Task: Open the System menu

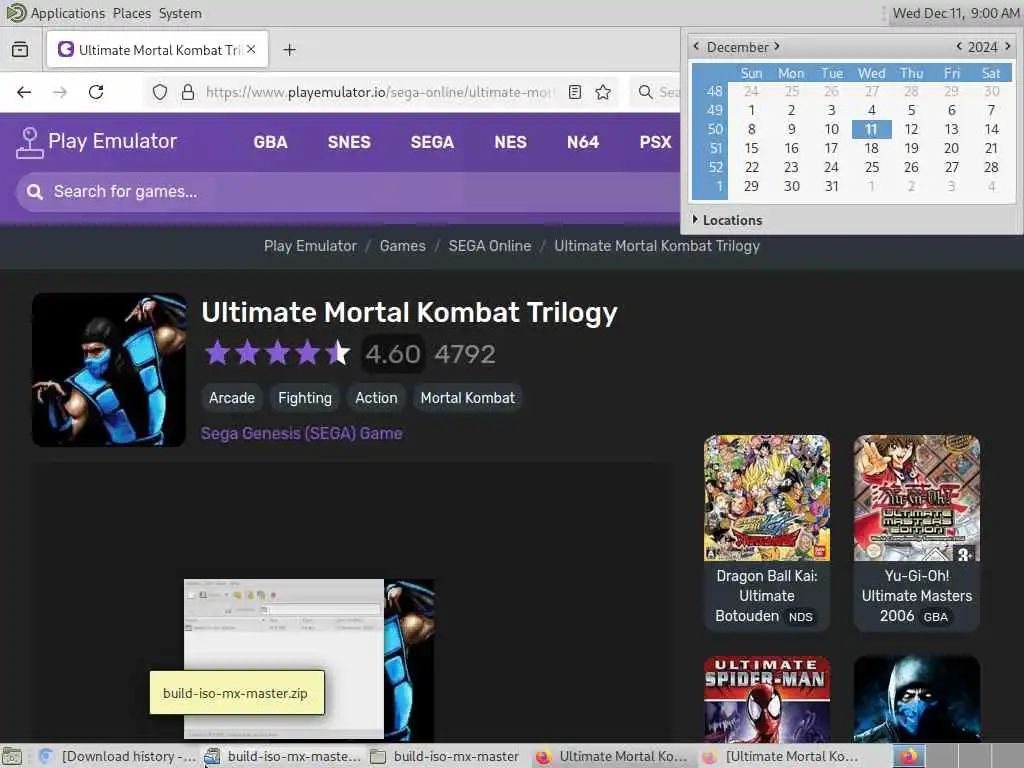Action: pos(180,13)
